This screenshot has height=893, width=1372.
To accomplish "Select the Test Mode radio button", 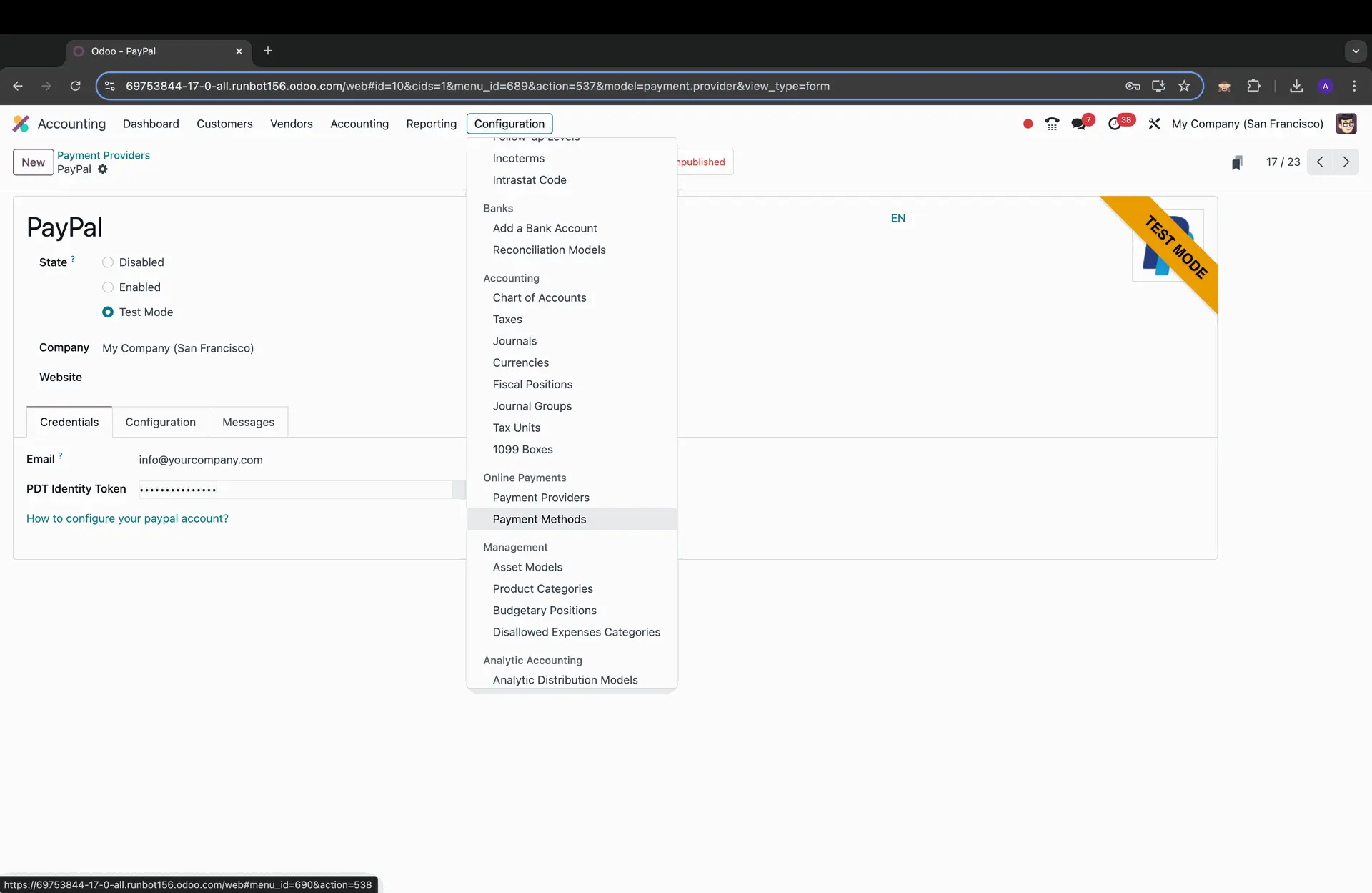I will (108, 312).
